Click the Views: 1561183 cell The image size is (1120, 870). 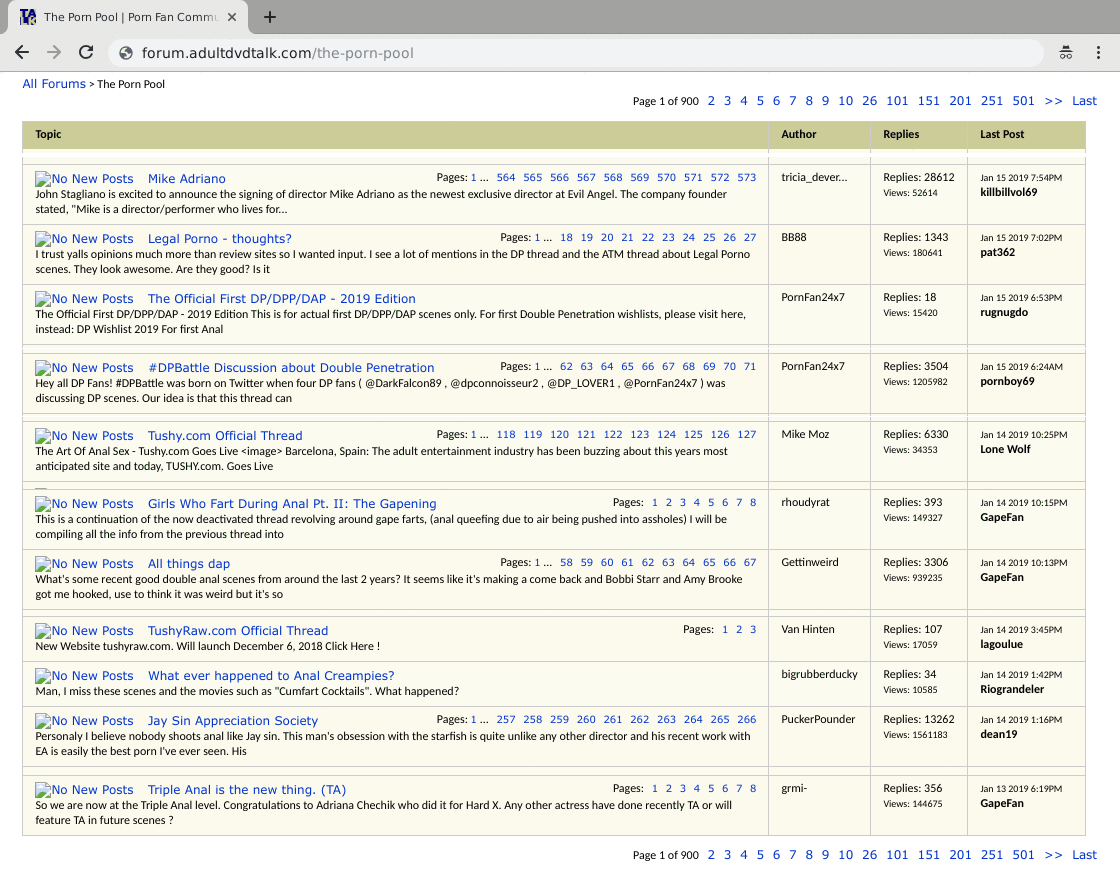pyautogui.click(x=915, y=735)
